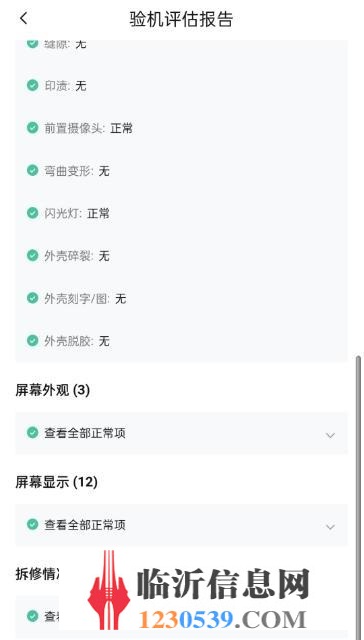Click the 验机评估报告 page title

click(182, 19)
